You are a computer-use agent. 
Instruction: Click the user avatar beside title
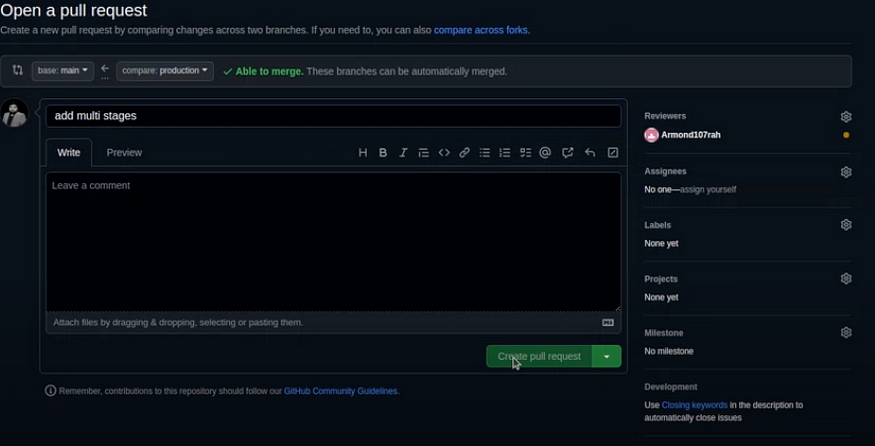(15, 113)
